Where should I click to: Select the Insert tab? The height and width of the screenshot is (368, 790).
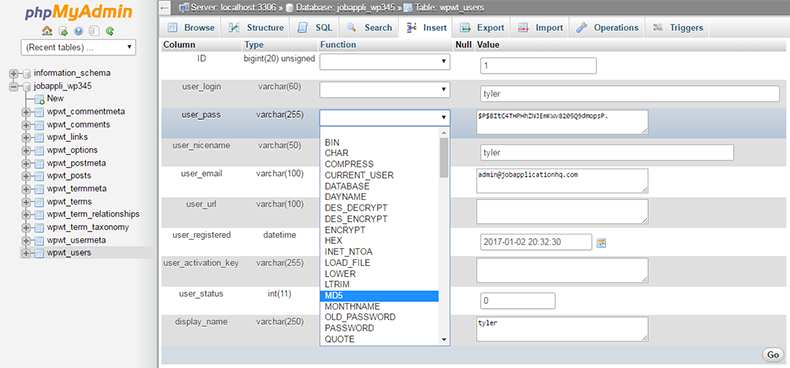(426, 28)
